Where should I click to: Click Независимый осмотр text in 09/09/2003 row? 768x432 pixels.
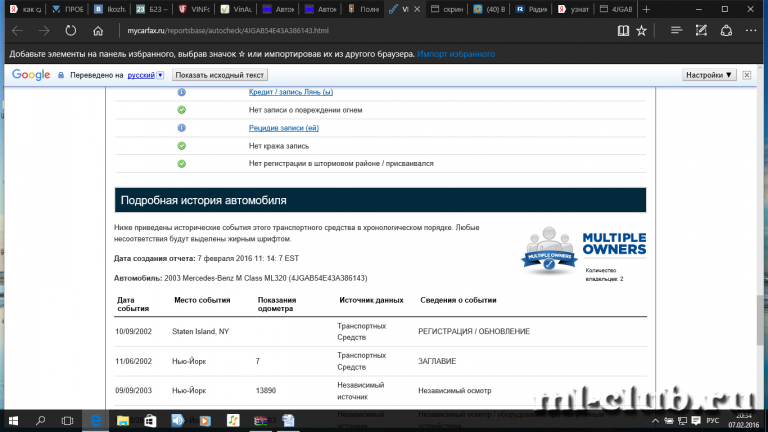455,391
